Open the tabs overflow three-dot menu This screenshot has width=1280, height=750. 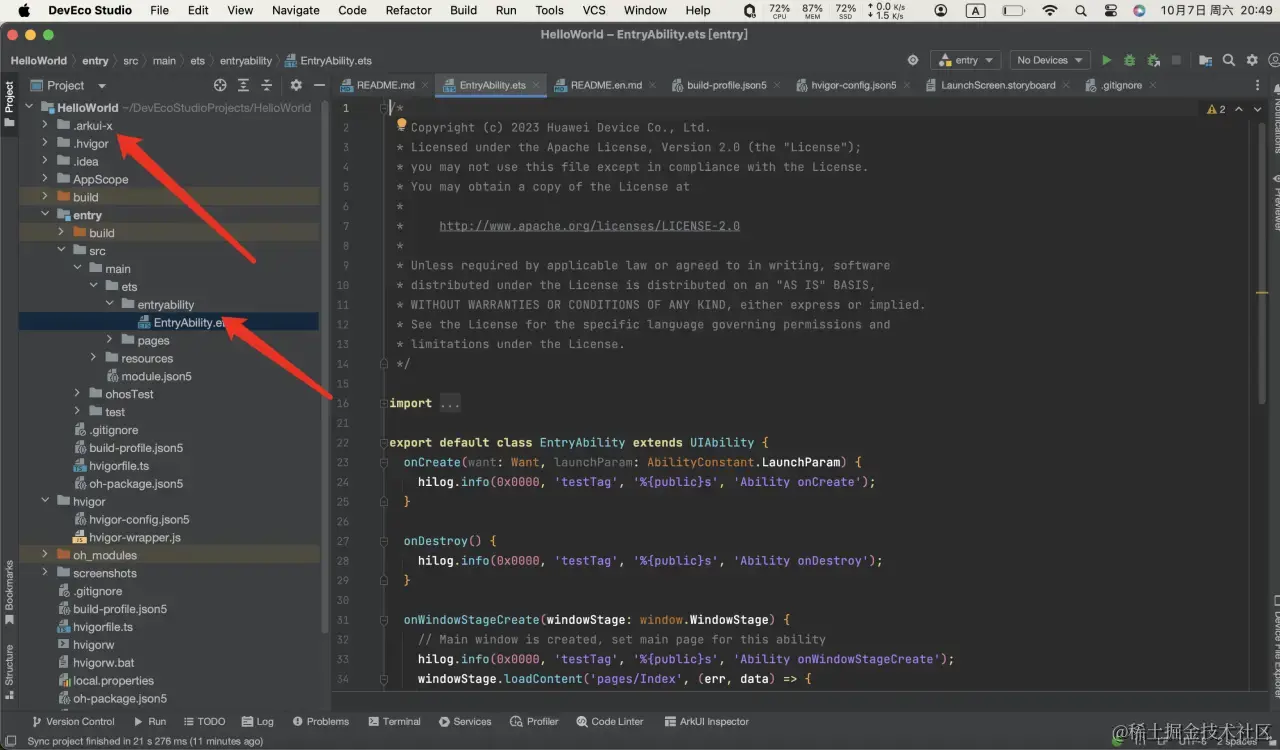pos(1258,85)
